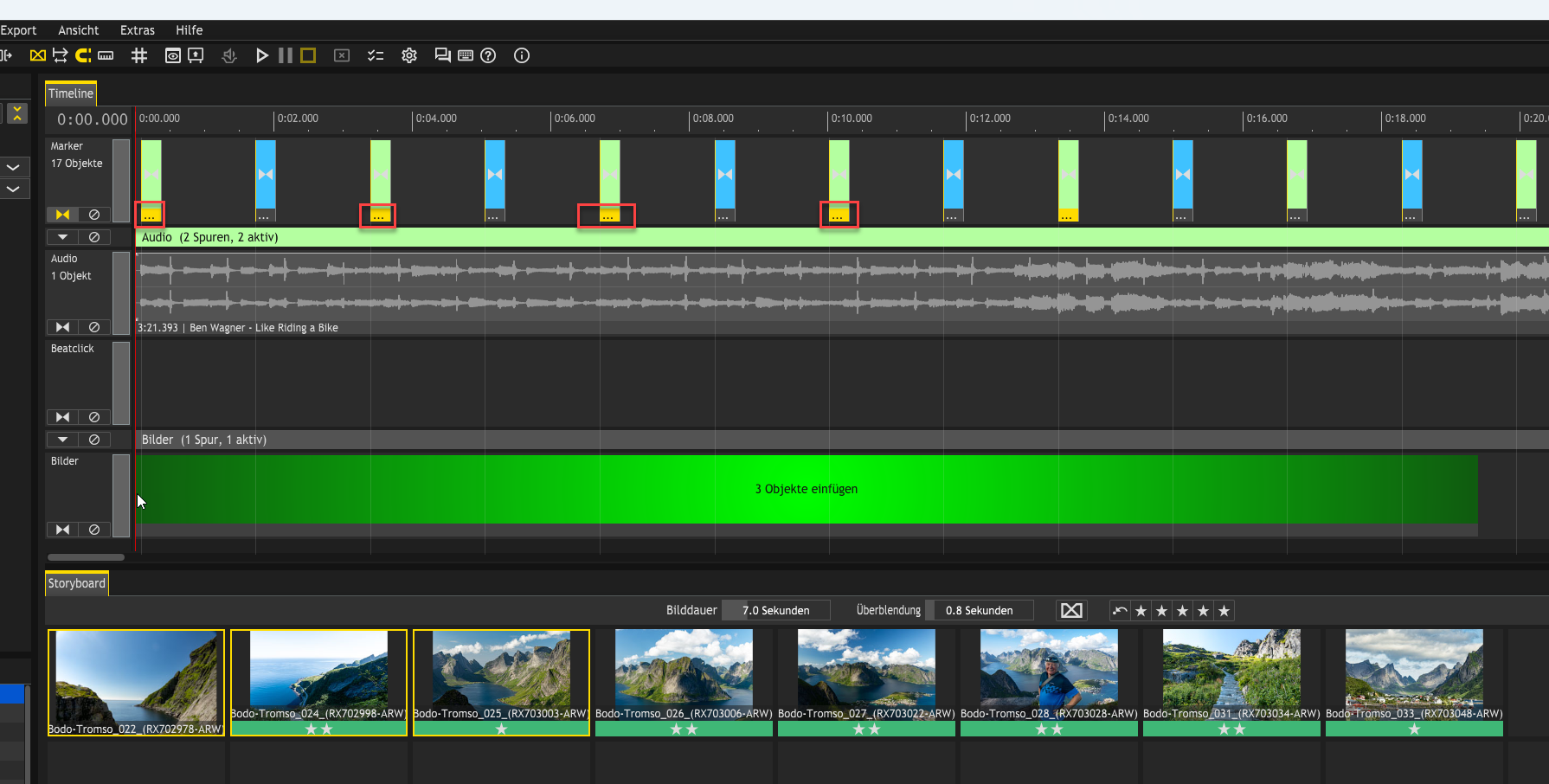Open the info circle icon
The height and width of the screenshot is (784, 1549).
point(522,55)
